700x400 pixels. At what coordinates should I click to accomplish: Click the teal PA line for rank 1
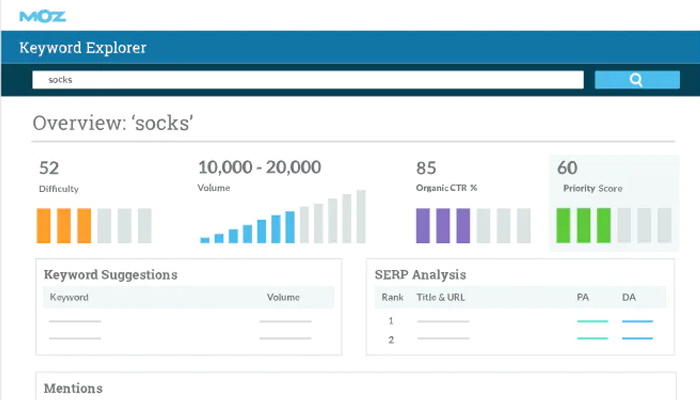pos(592,321)
